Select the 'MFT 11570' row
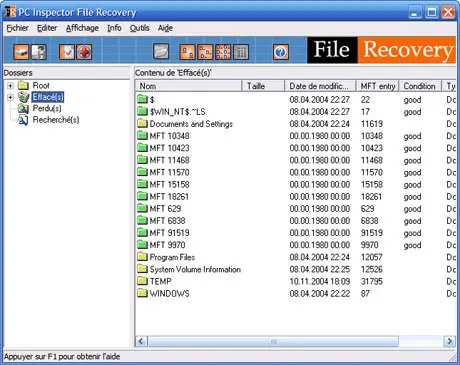The height and width of the screenshot is (365, 460). (x=296, y=172)
